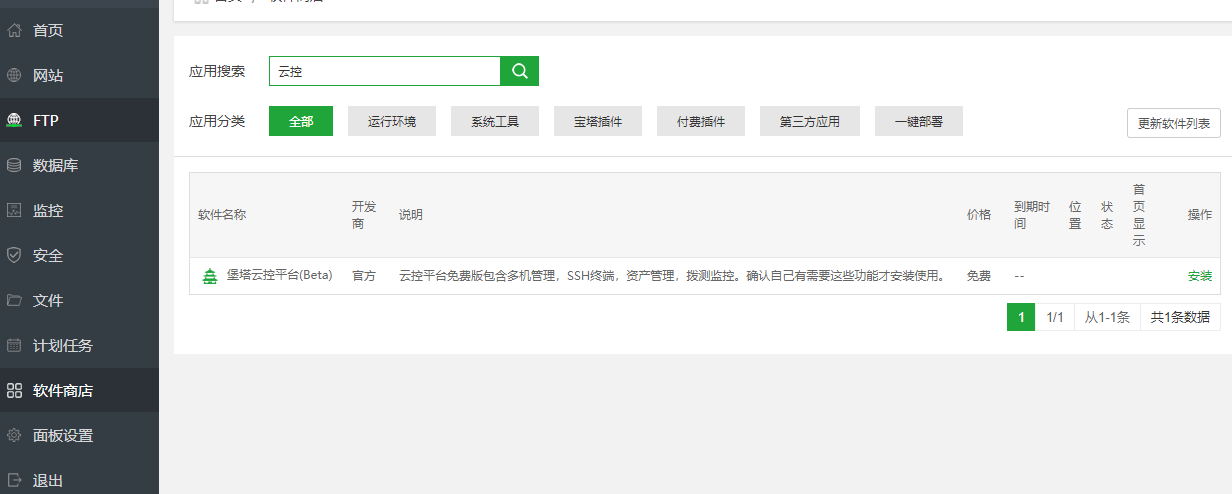Click the green search magnifier button

pos(519,71)
